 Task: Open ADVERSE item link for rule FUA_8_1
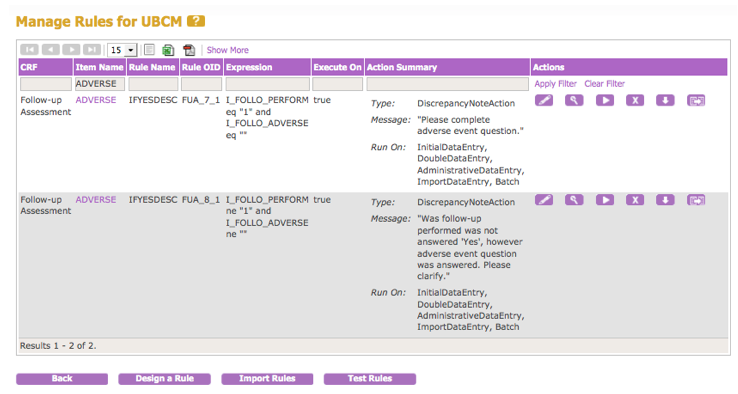pyautogui.click(x=96, y=200)
